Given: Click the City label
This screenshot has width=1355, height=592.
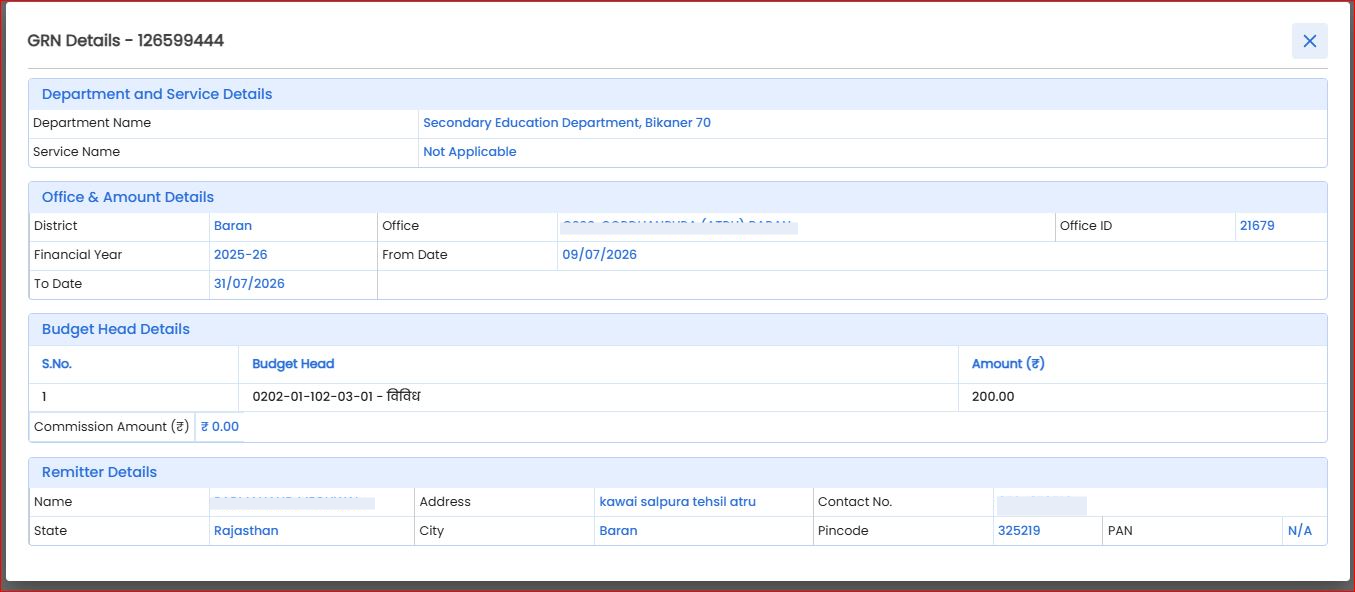Looking at the screenshot, I should pyautogui.click(x=432, y=531).
